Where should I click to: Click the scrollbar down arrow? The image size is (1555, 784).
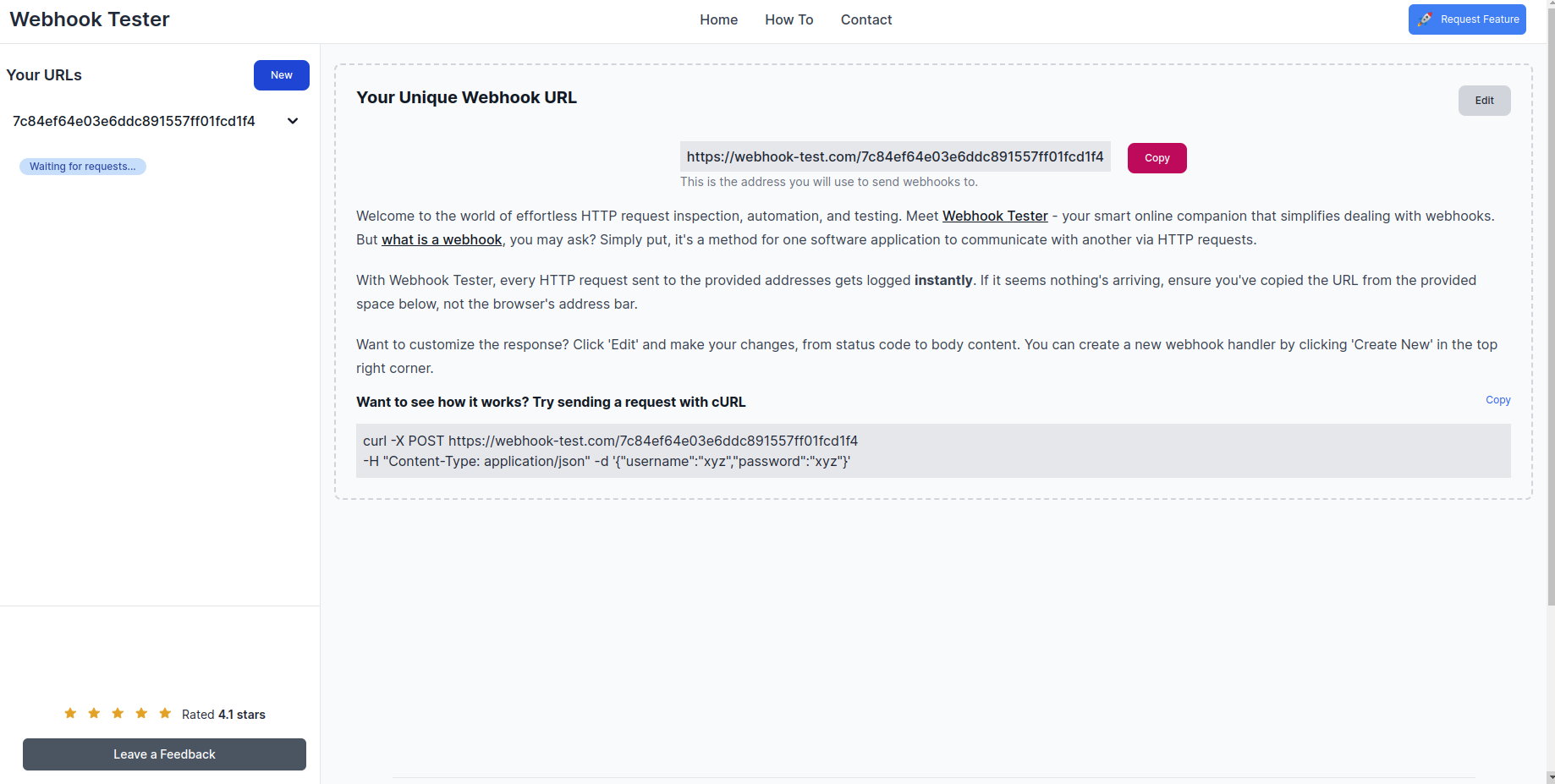click(1551, 777)
